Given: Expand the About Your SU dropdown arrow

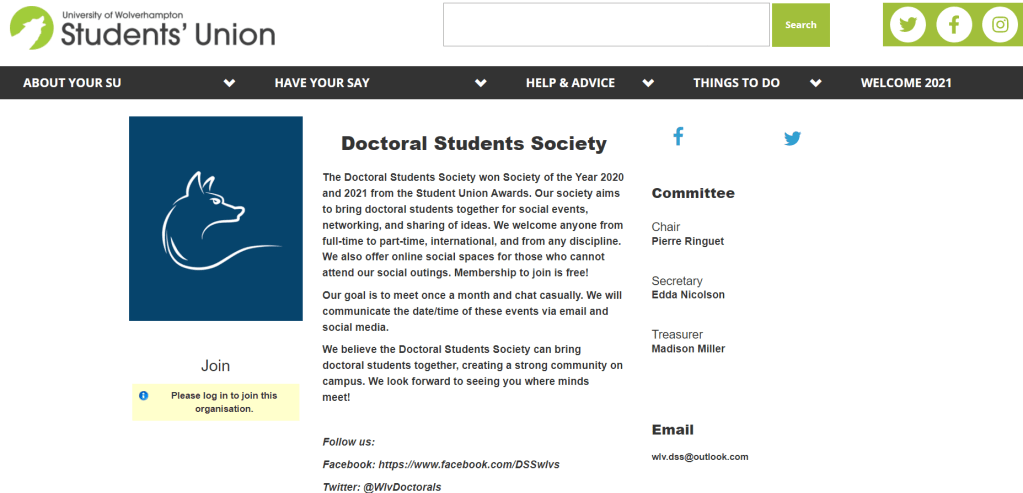Looking at the screenshot, I should (230, 83).
